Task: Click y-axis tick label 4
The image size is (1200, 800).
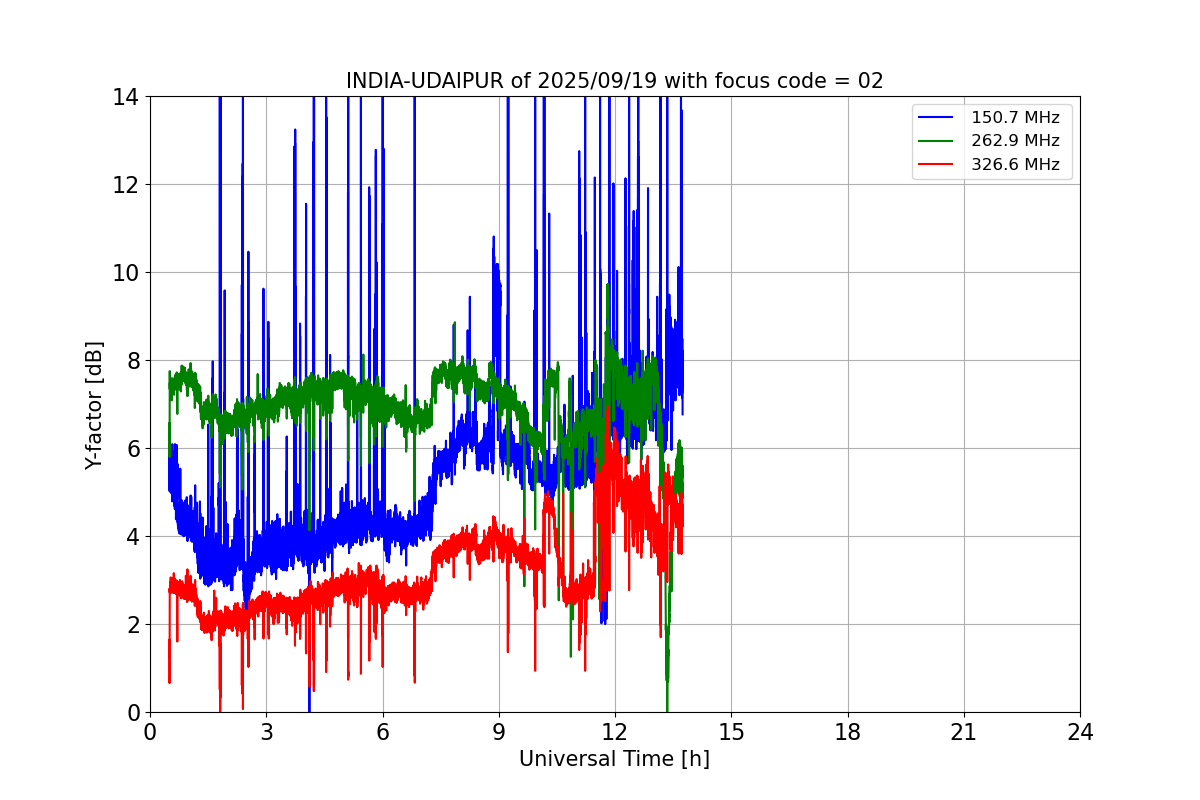Action: (x=133, y=537)
